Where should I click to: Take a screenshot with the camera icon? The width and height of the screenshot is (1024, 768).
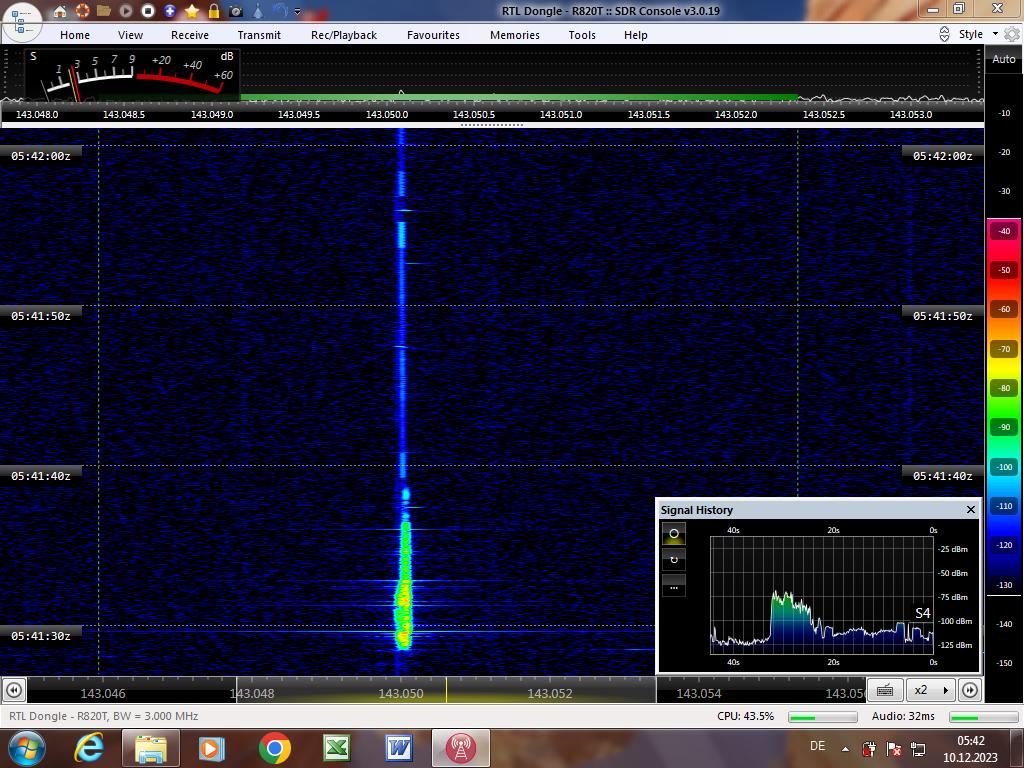[236, 11]
